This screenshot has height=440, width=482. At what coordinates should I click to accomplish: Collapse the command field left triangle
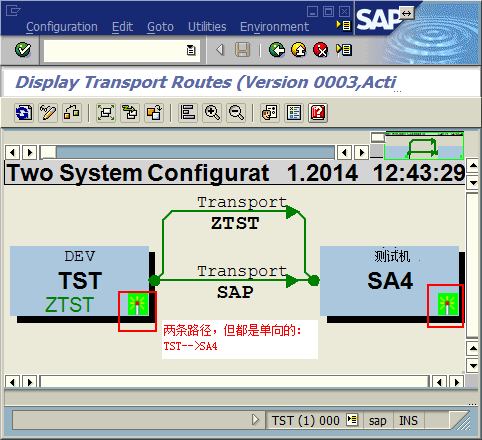click(x=219, y=50)
